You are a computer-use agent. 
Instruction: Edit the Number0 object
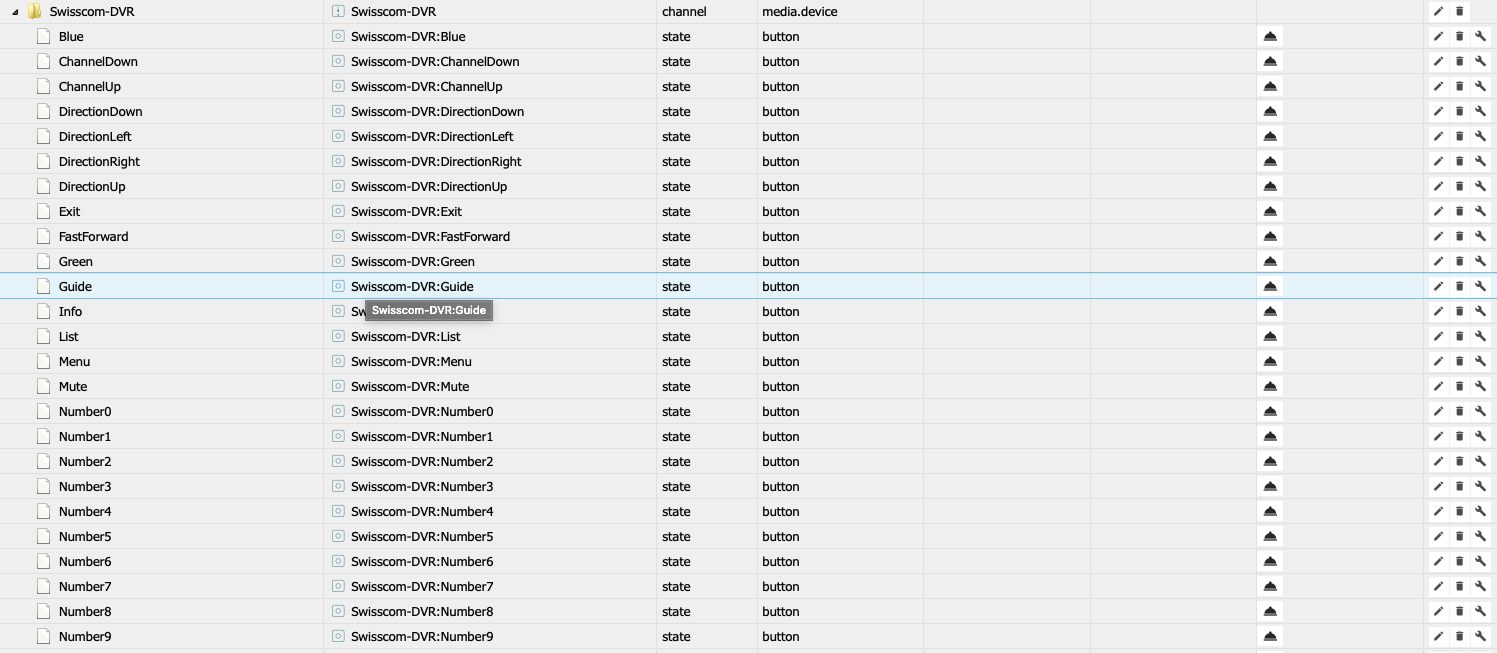[x=1438, y=411]
